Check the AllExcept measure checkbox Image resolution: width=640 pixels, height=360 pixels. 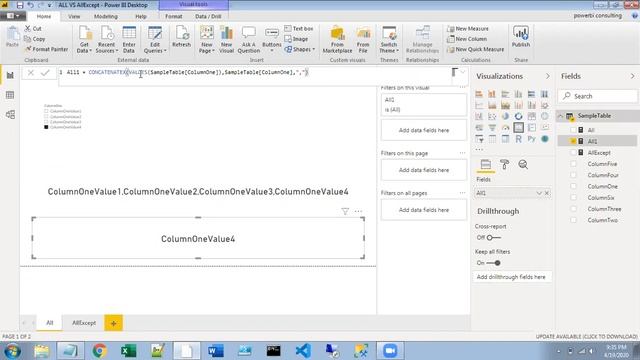click(573, 153)
